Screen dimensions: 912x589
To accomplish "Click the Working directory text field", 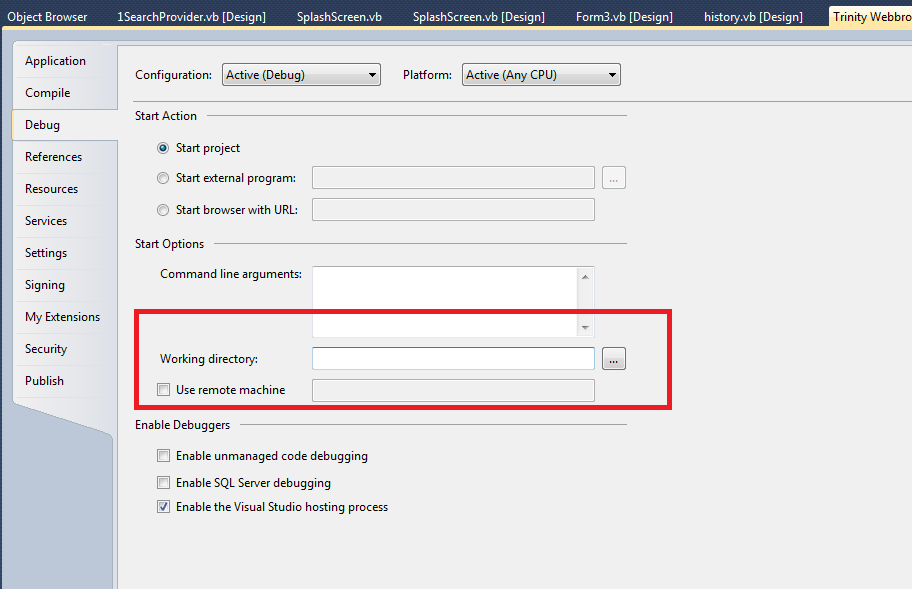I will point(453,359).
